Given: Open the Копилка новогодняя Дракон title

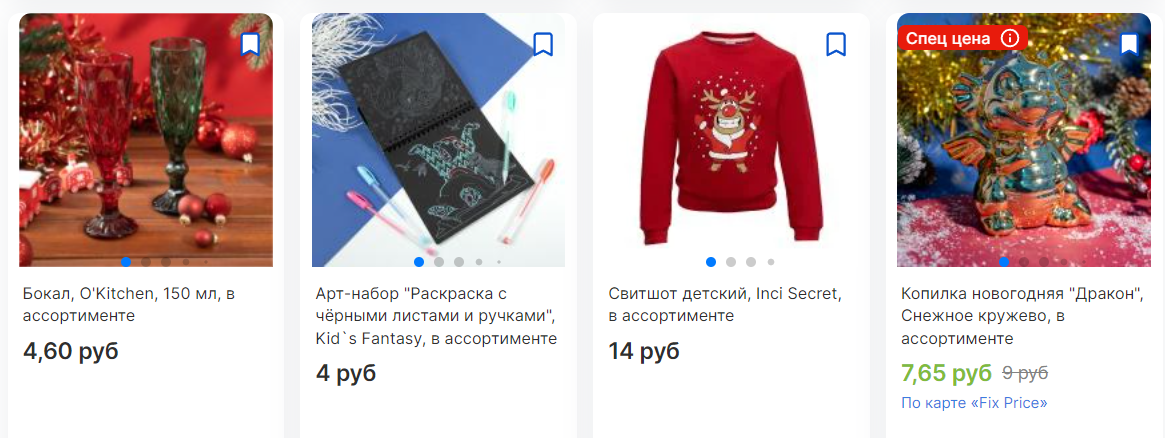Looking at the screenshot, I should point(1022,316).
